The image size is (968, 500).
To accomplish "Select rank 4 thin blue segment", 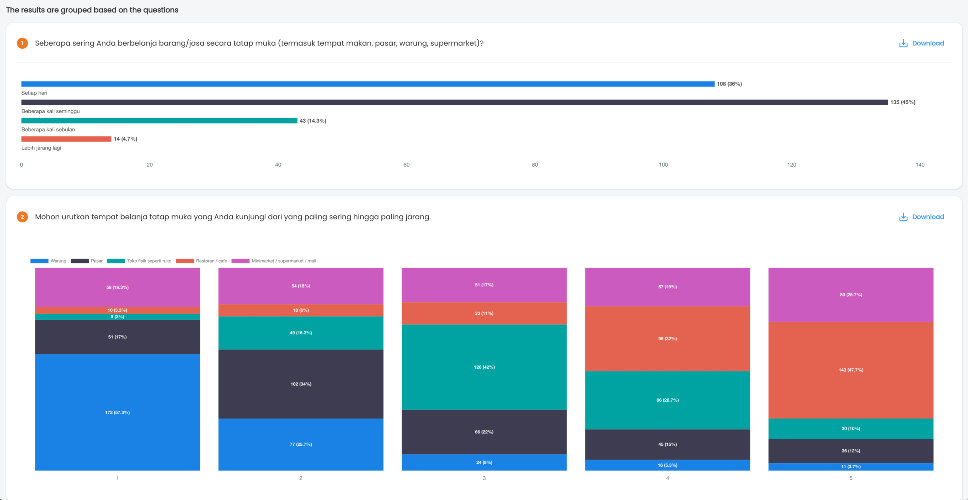I will click(x=667, y=465).
